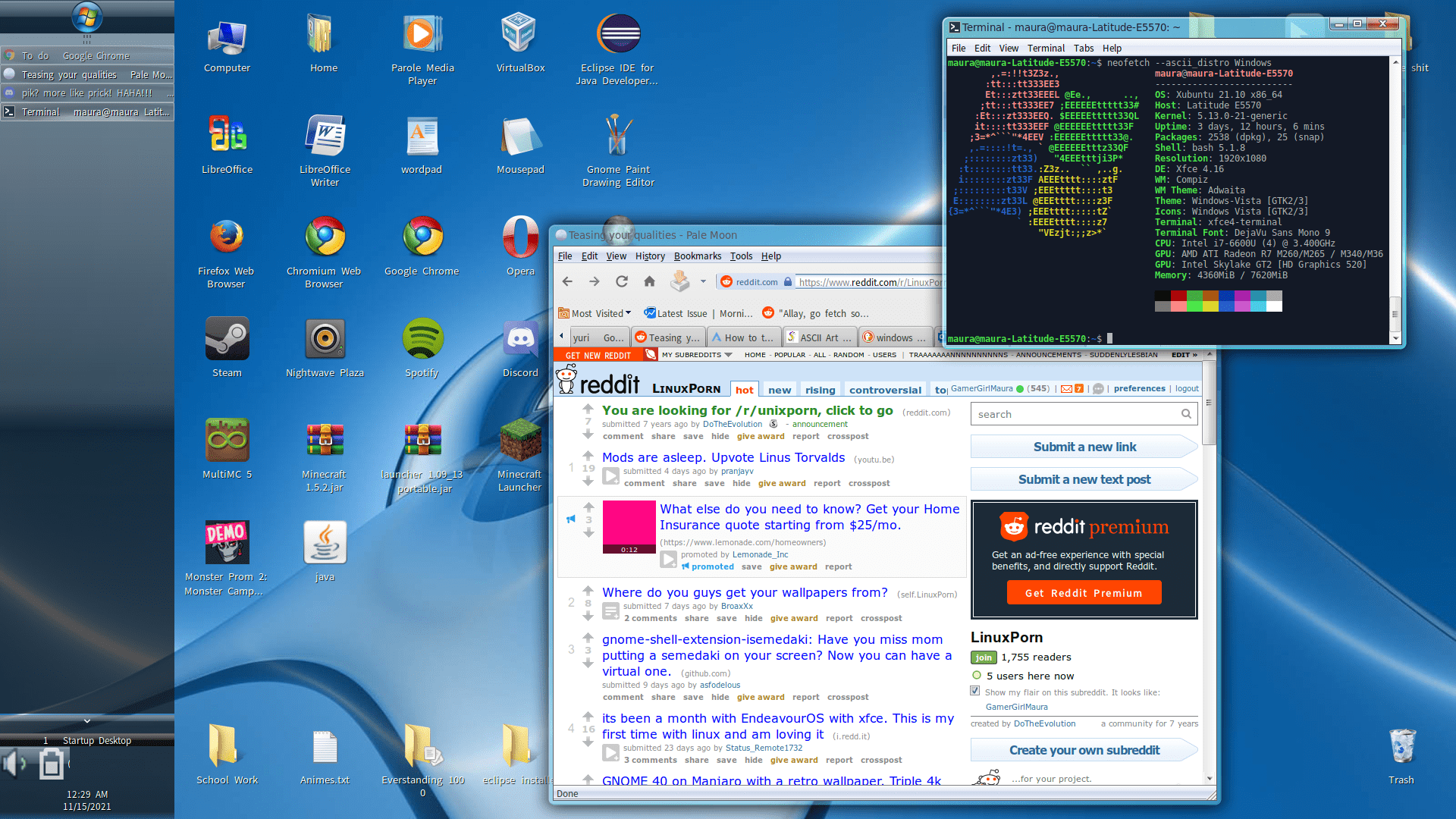Open the My Subreddits dropdown
The height and width of the screenshot is (819, 1456).
[x=696, y=355]
